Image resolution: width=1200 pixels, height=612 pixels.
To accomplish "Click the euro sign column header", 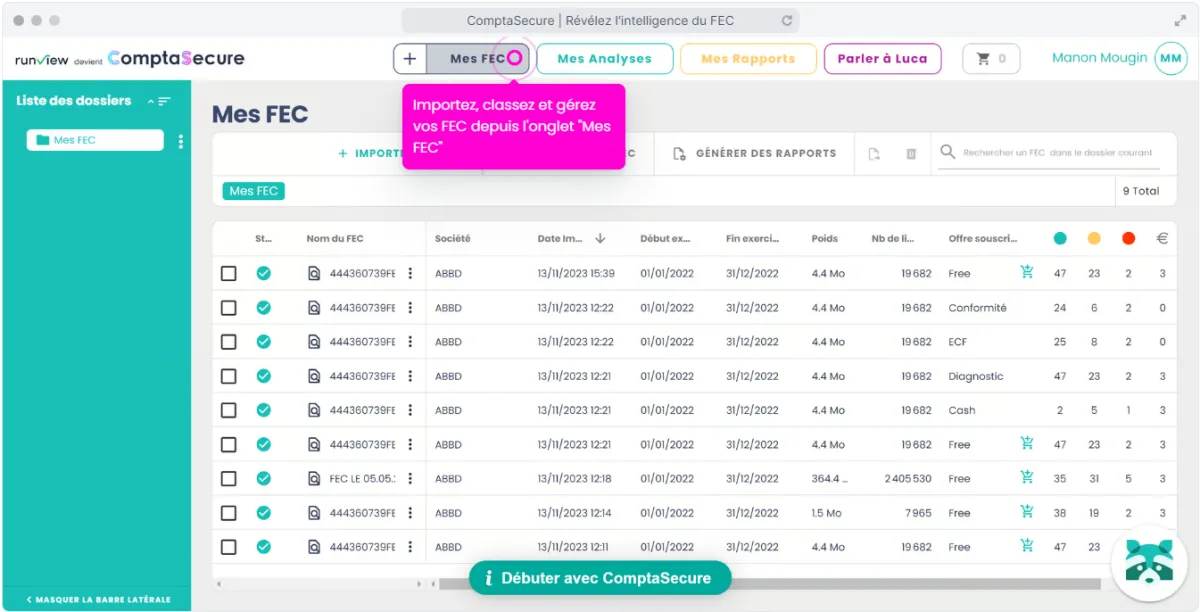I will click(1162, 238).
